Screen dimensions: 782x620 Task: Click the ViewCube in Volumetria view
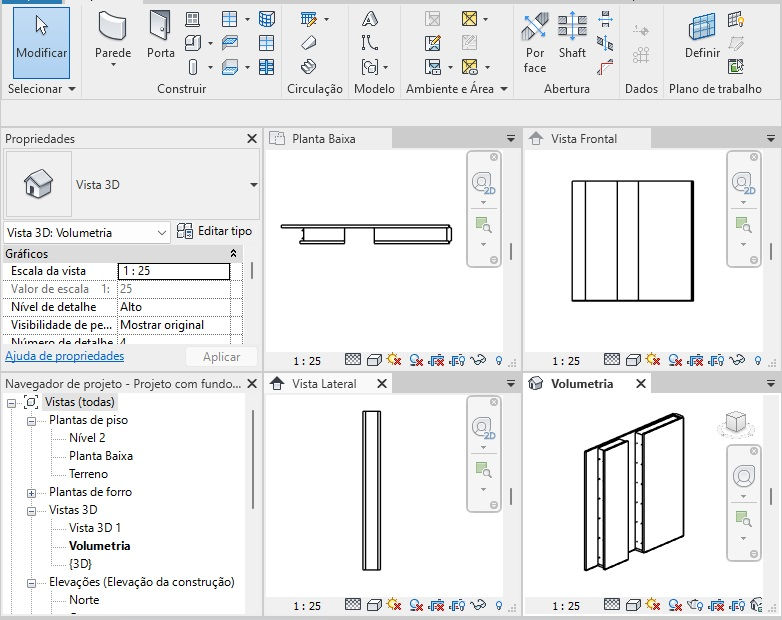coord(736,423)
